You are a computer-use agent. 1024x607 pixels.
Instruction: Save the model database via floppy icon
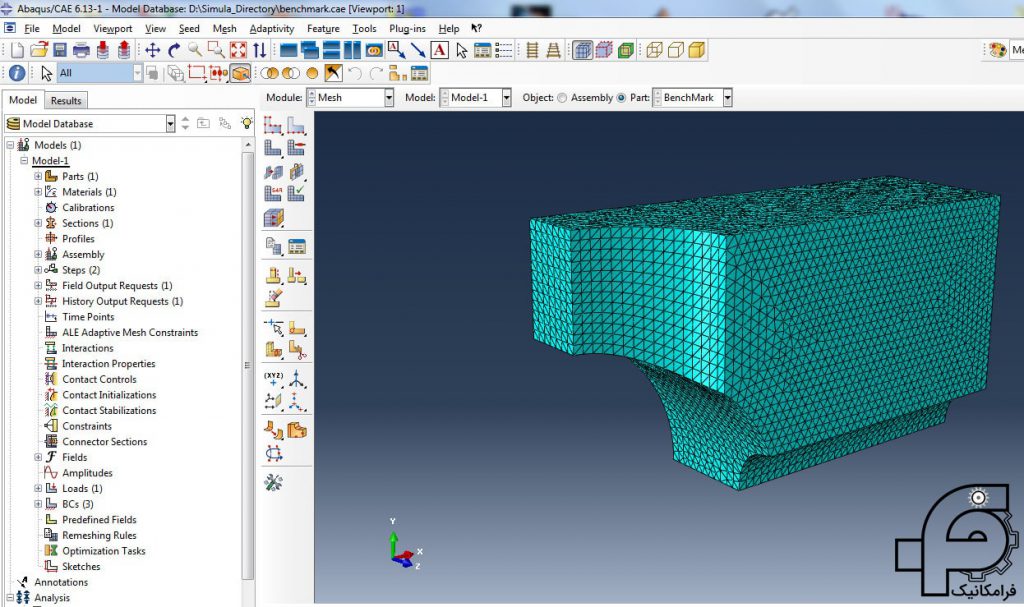(x=60, y=50)
